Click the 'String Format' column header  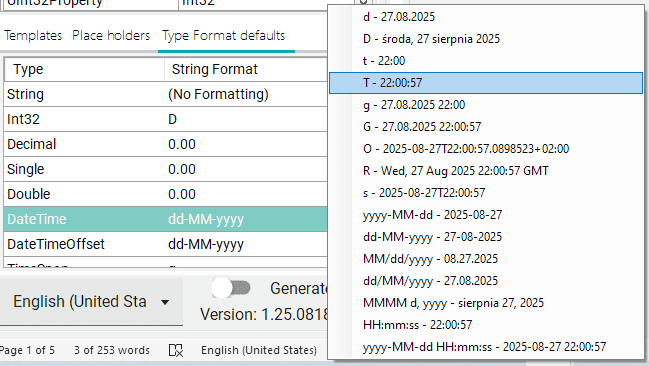[246, 69]
